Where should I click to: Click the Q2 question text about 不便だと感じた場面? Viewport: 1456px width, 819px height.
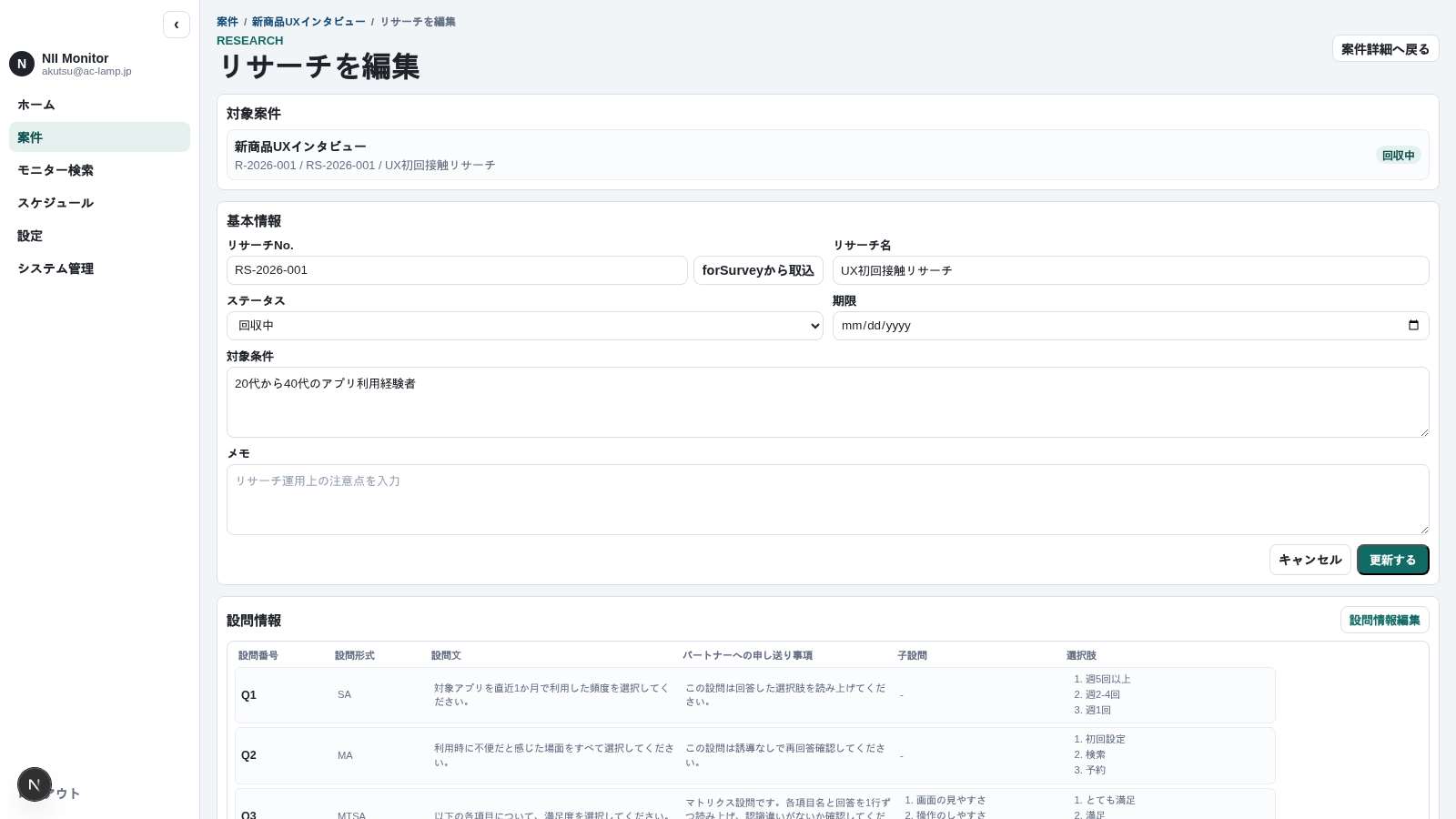553,755
